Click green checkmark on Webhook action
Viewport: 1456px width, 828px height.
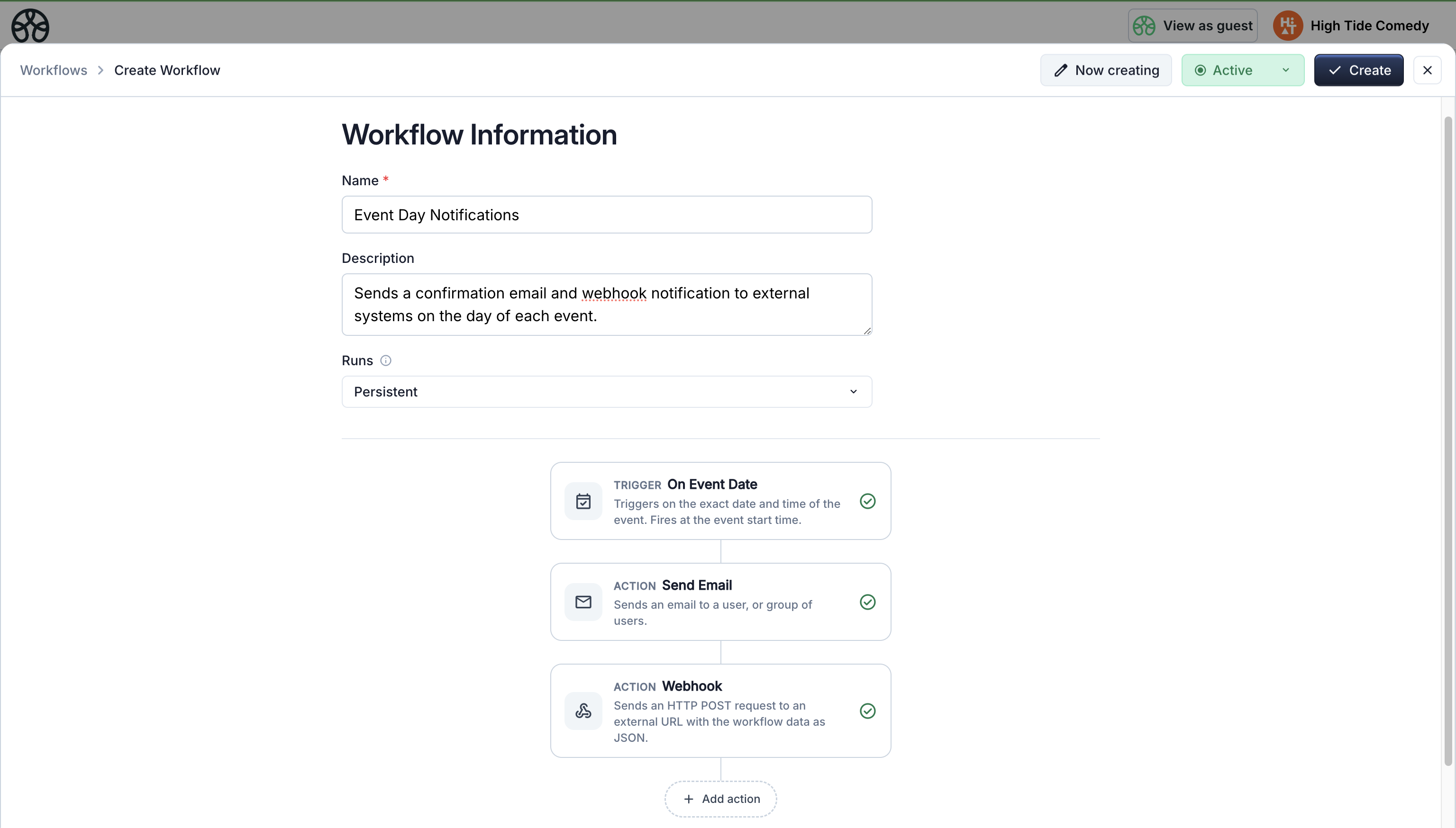tap(867, 710)
